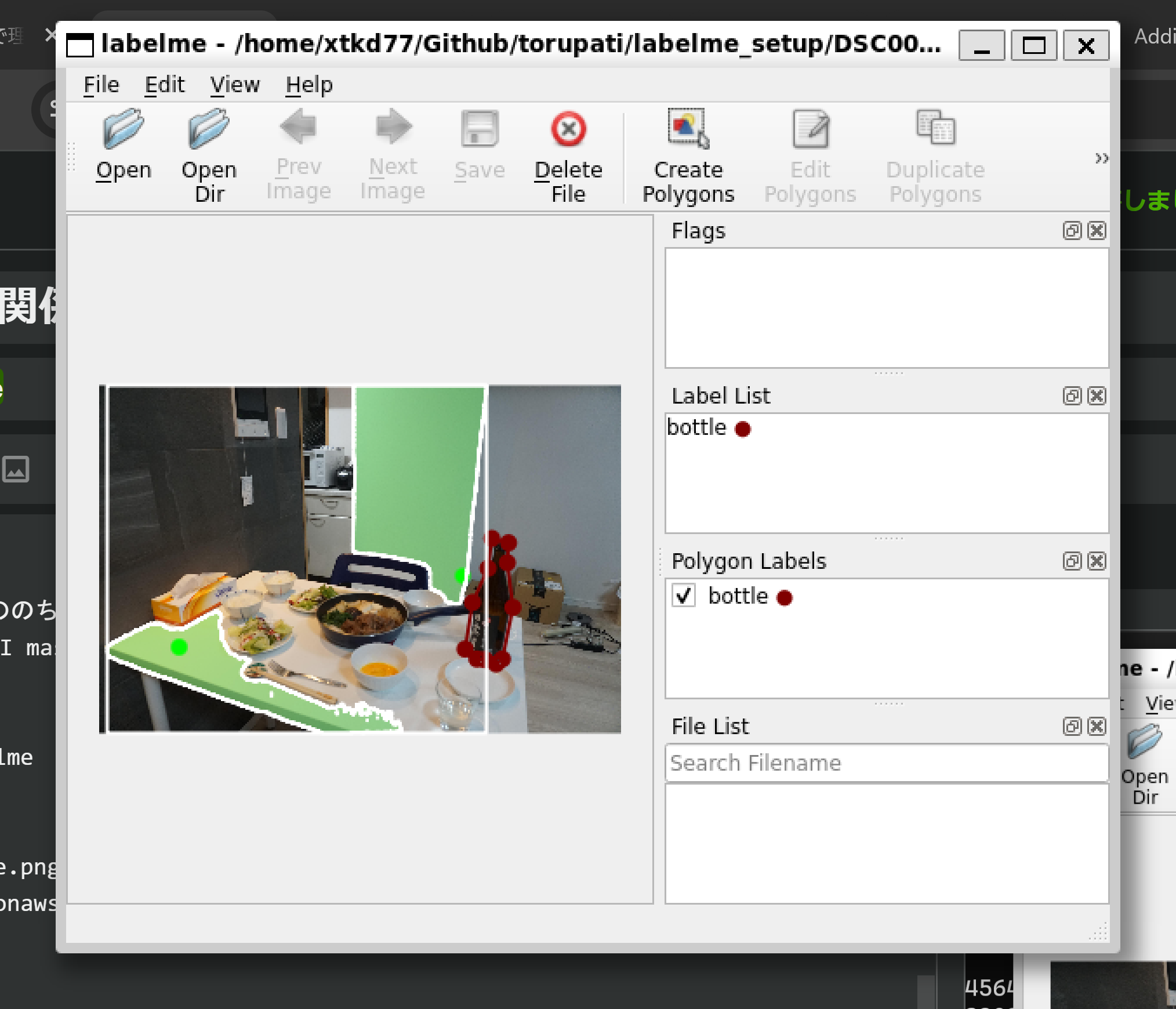Click the Open file toolbar icon
The height and width of the screenshot is (1009, 1176).
[123, 129]
